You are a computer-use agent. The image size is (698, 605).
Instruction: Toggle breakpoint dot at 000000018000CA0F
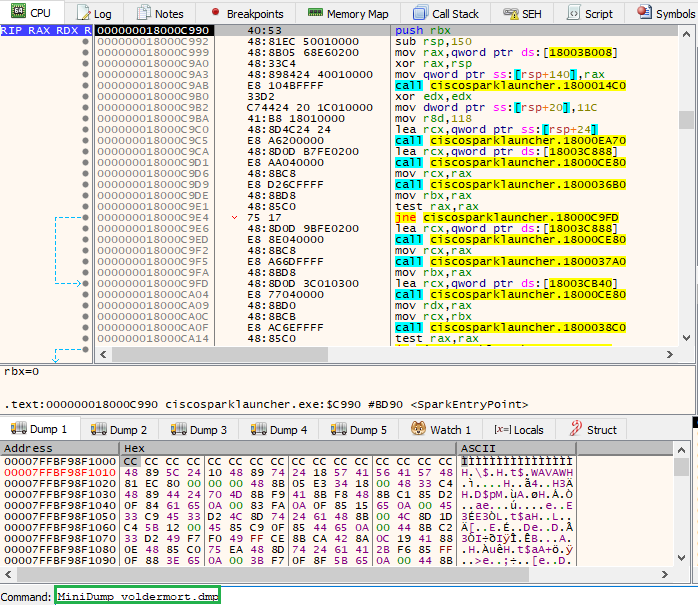[x=85, y=328]
